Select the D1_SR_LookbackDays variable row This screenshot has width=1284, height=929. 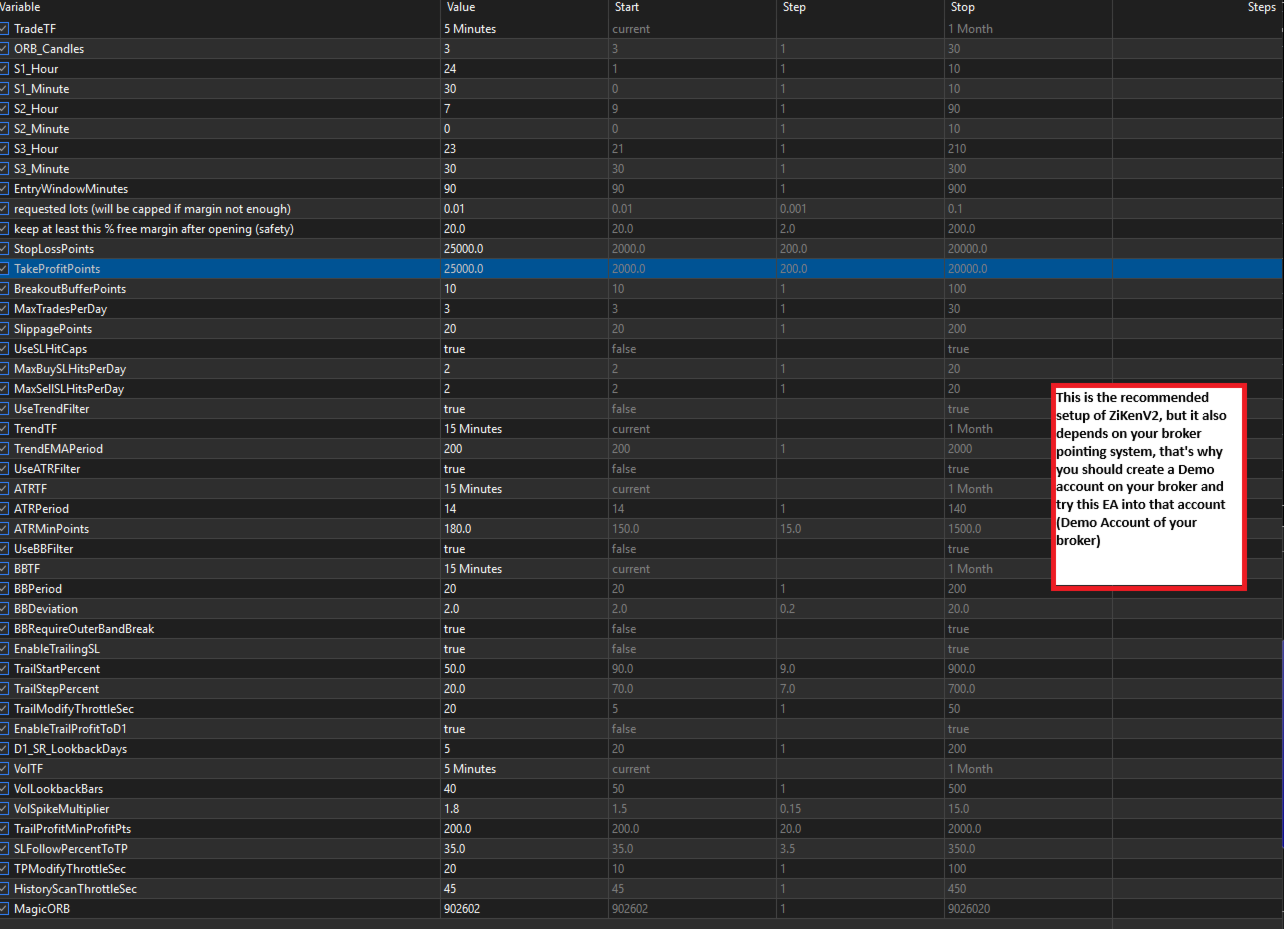642,749
